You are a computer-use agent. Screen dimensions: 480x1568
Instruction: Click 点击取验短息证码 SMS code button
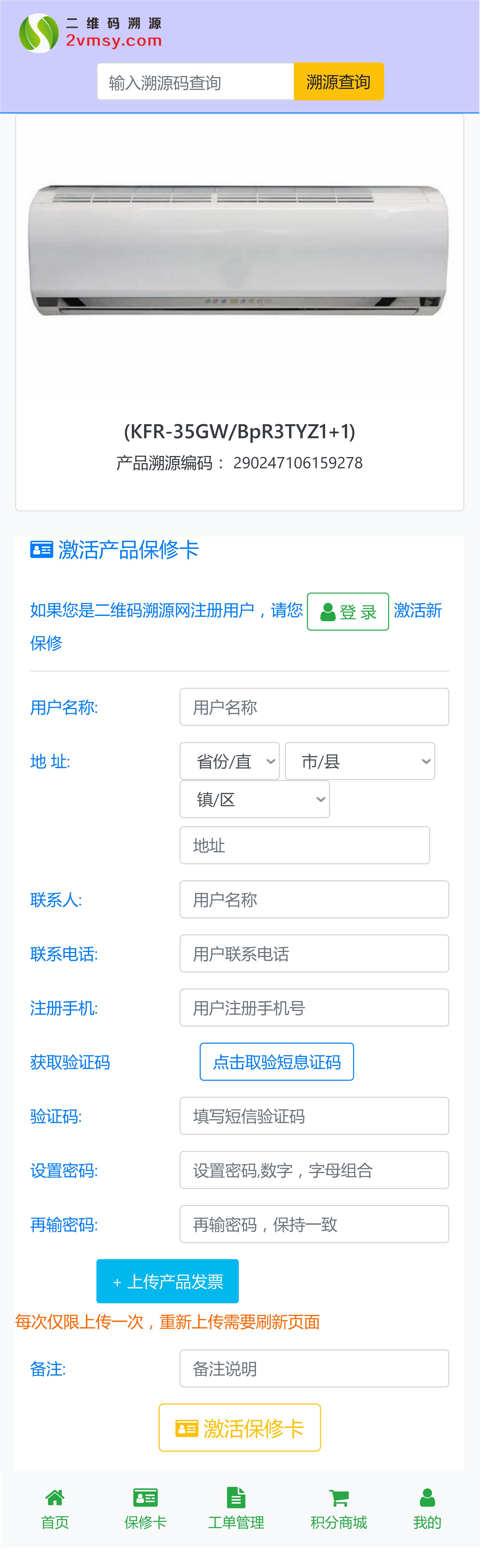[276, 1062]
